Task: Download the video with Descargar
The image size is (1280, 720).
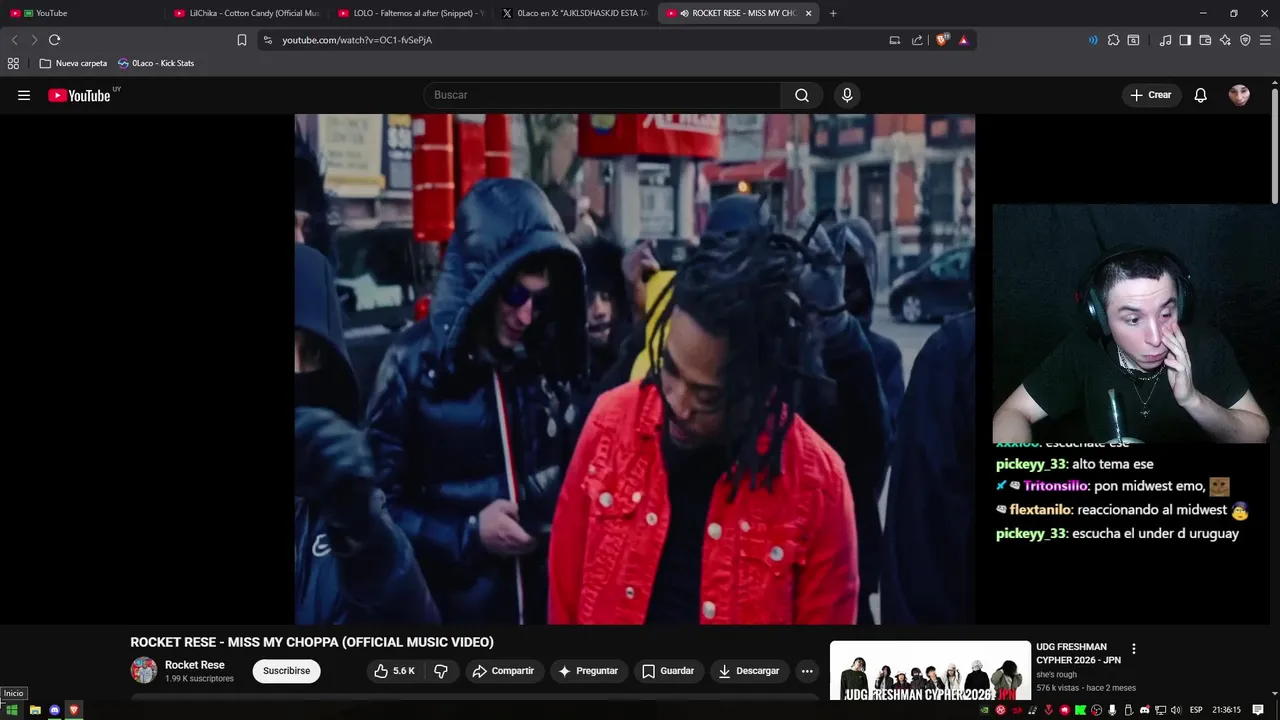Action: [x=748, y=671]
